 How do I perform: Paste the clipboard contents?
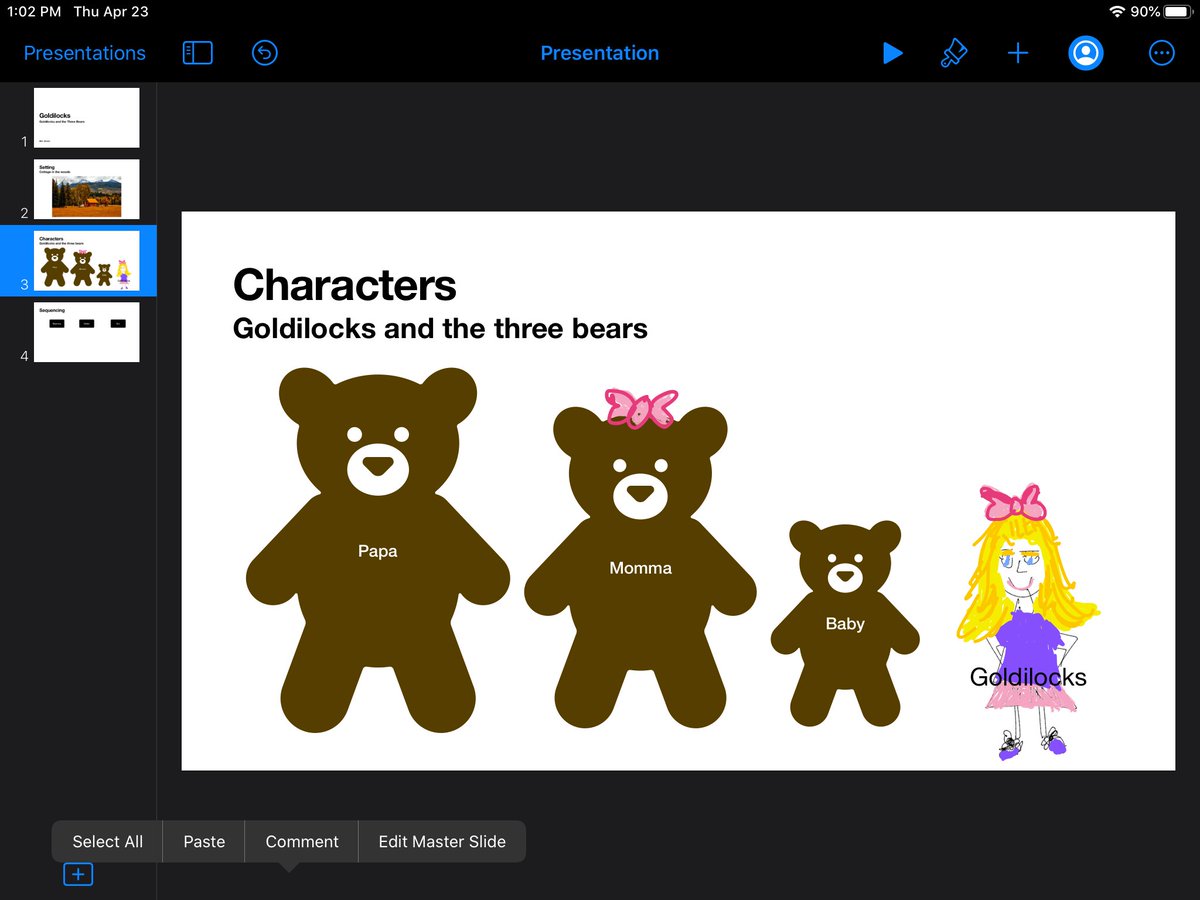click(203, 841)
